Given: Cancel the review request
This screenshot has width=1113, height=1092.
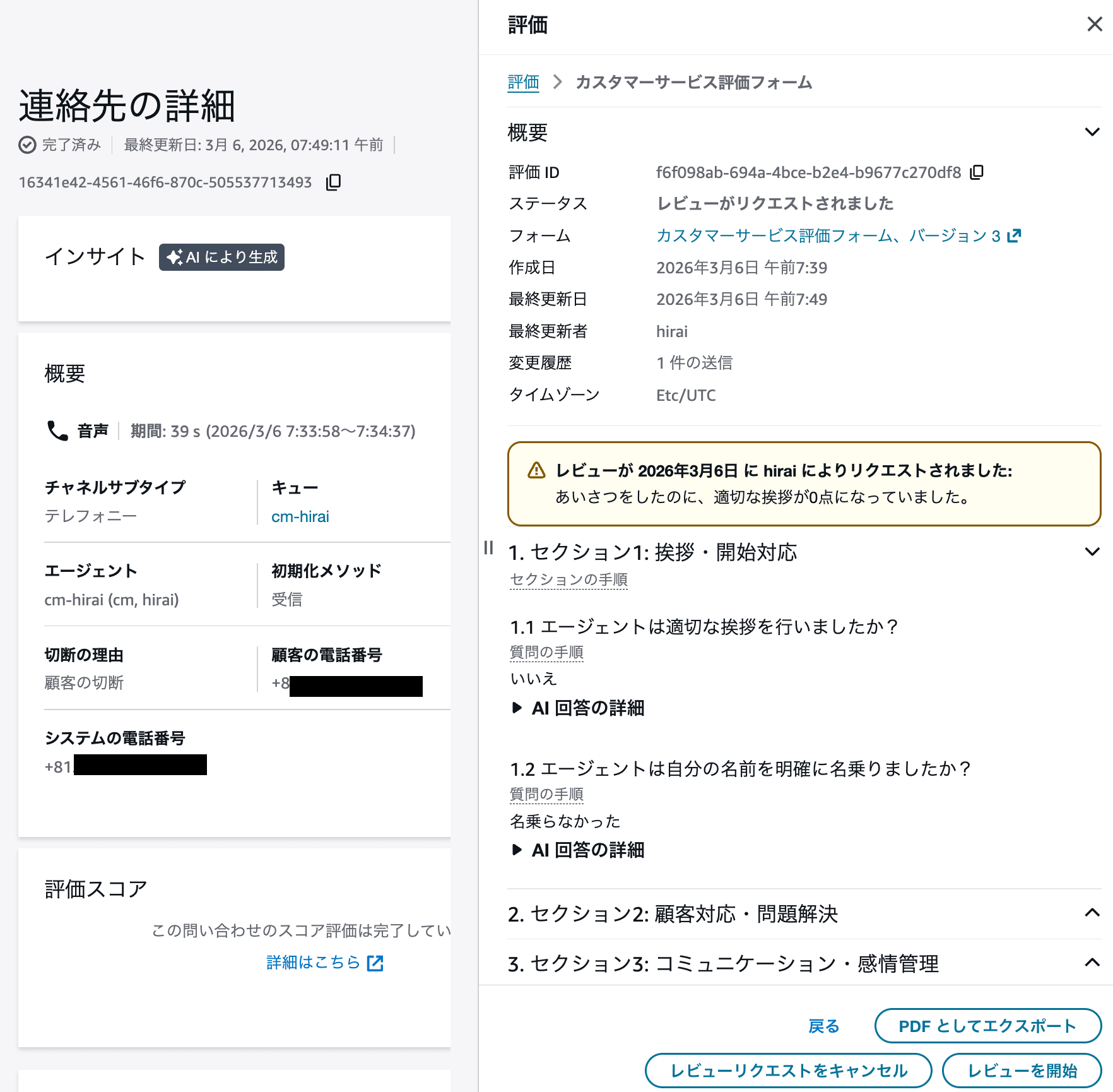Looking at the screenshot, I should (x=788, y=1071).
